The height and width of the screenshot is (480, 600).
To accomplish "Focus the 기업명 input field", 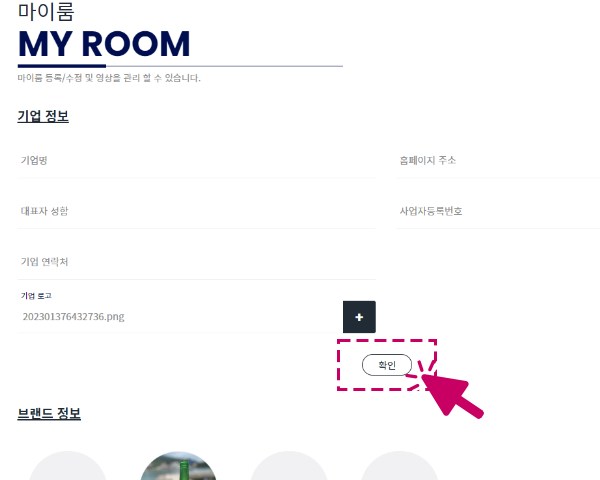I will point(196,160).
